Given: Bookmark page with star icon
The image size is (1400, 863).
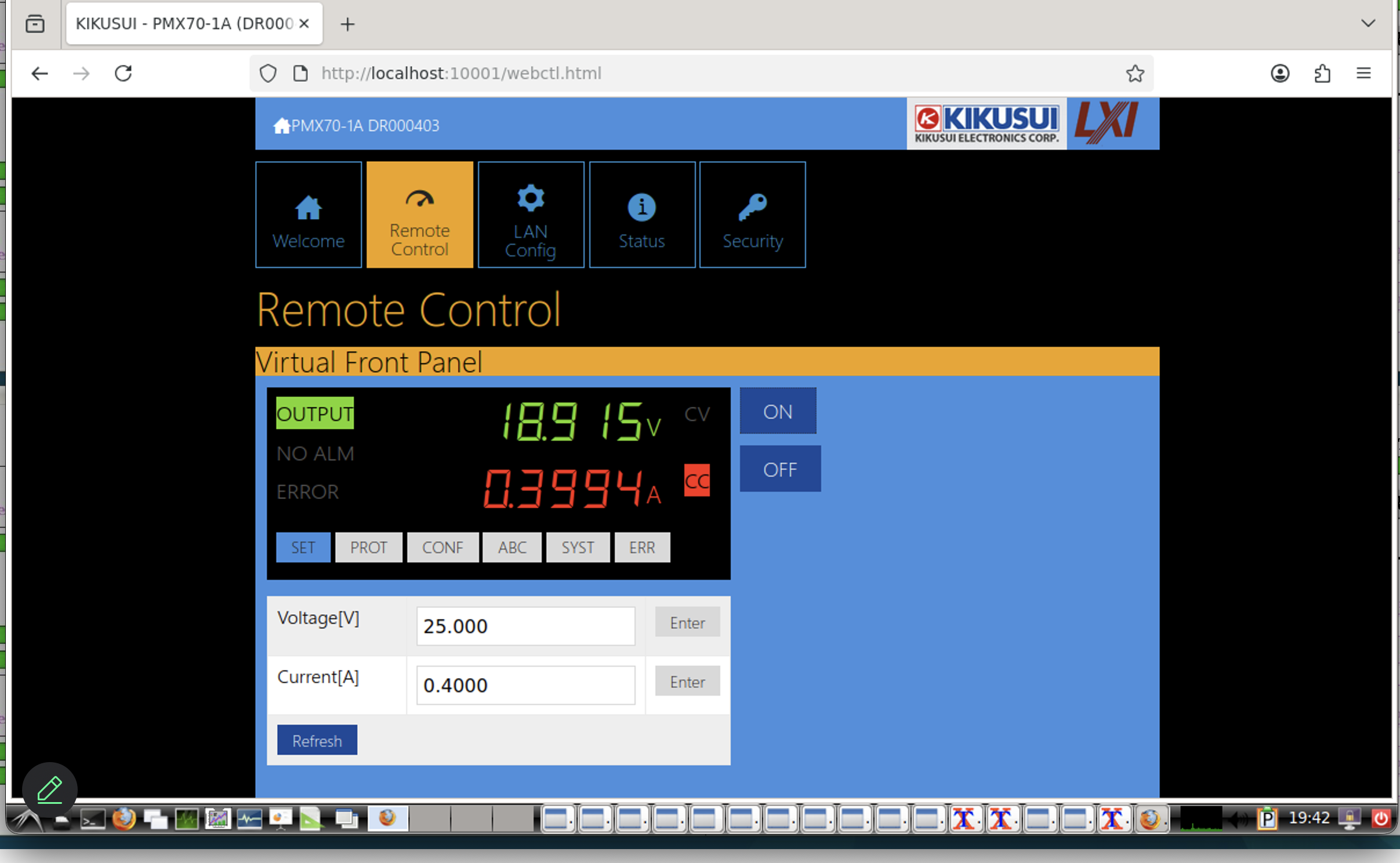Looking at the screenshot, I should tap(1134, 74).
